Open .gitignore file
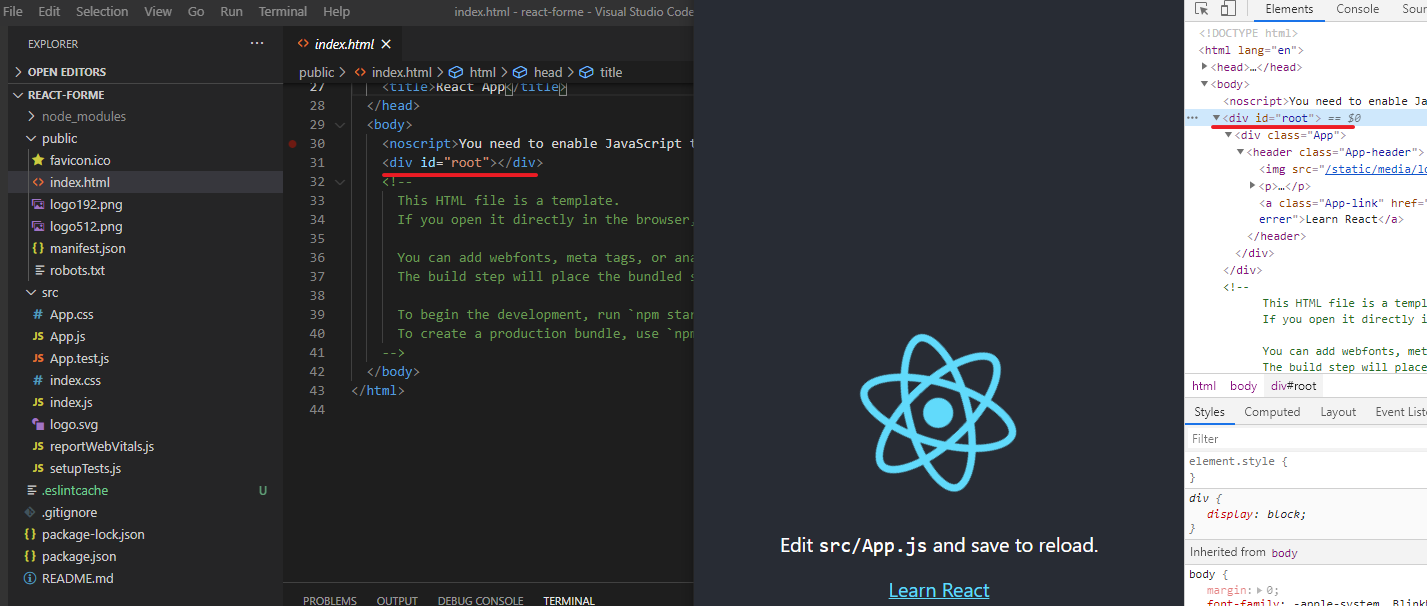1427x606 pixels. pyautogui.click(x=70, y=512)
